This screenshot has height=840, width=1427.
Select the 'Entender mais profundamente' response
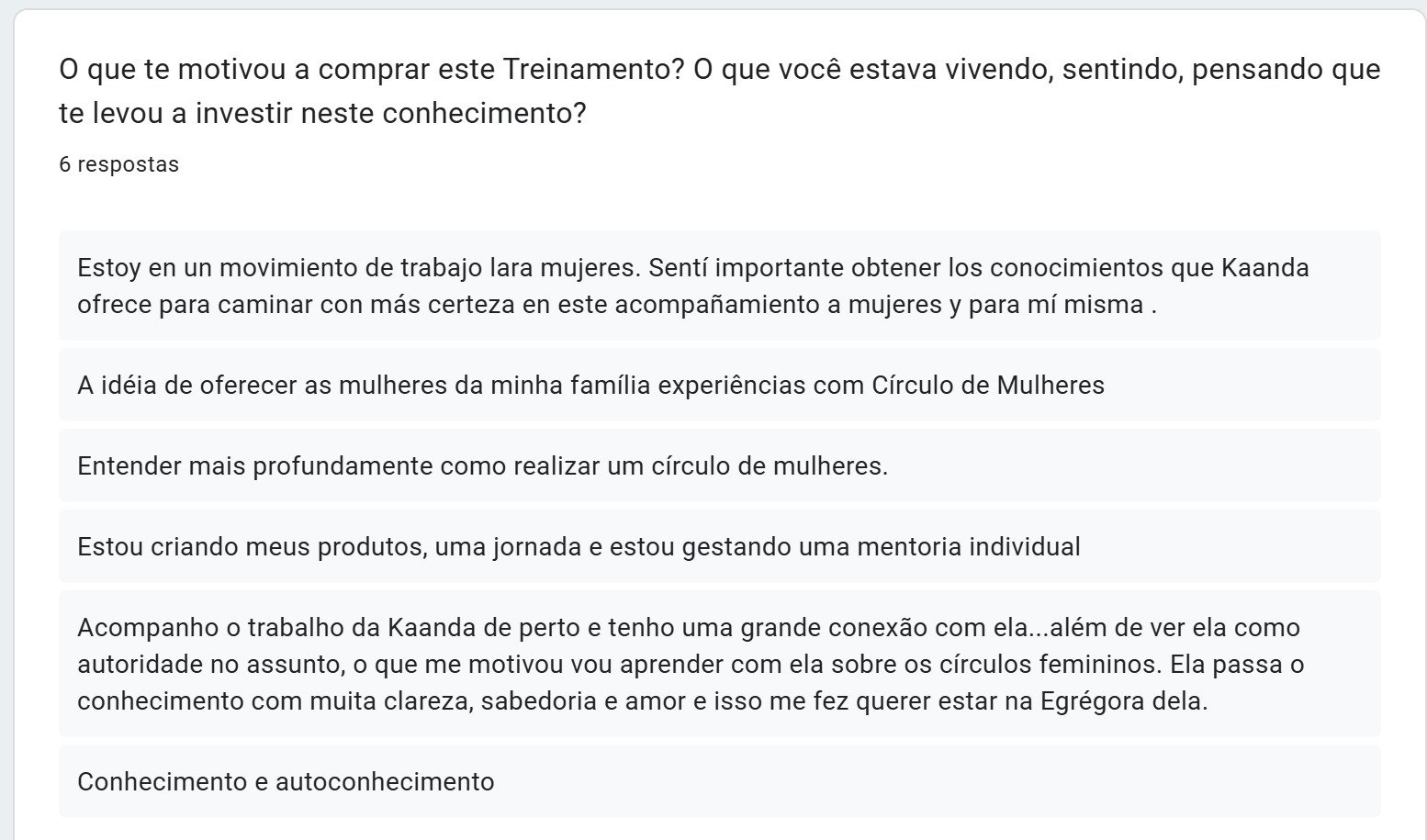(x=482, y=466)
